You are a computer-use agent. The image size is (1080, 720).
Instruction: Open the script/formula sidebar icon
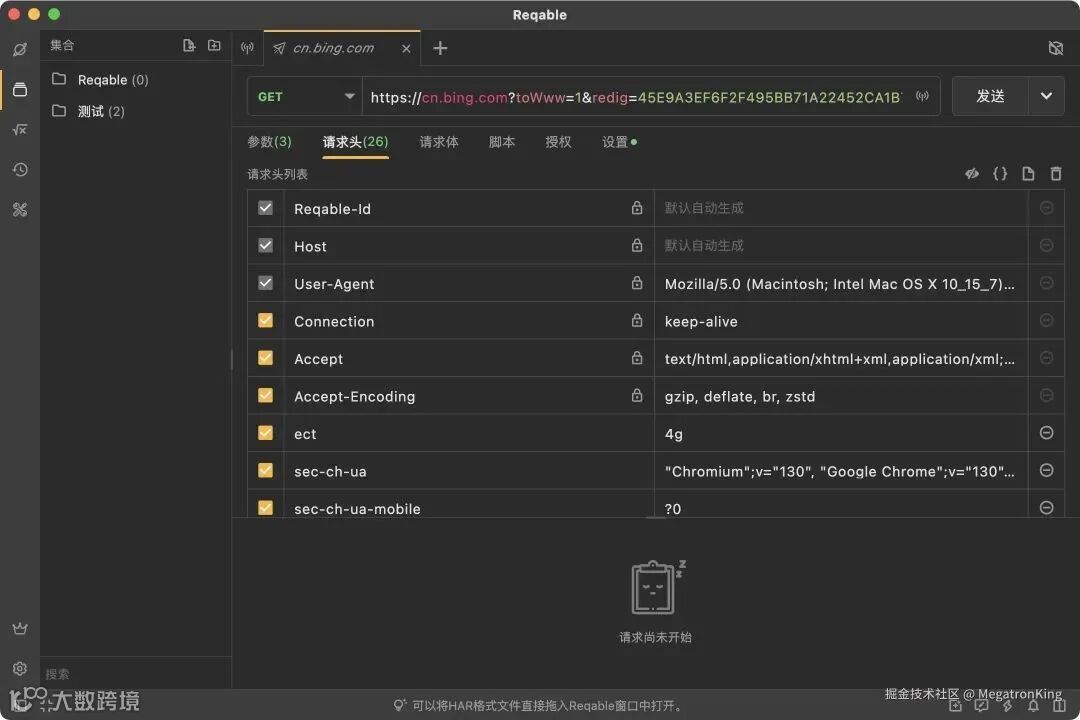(20, 130)
